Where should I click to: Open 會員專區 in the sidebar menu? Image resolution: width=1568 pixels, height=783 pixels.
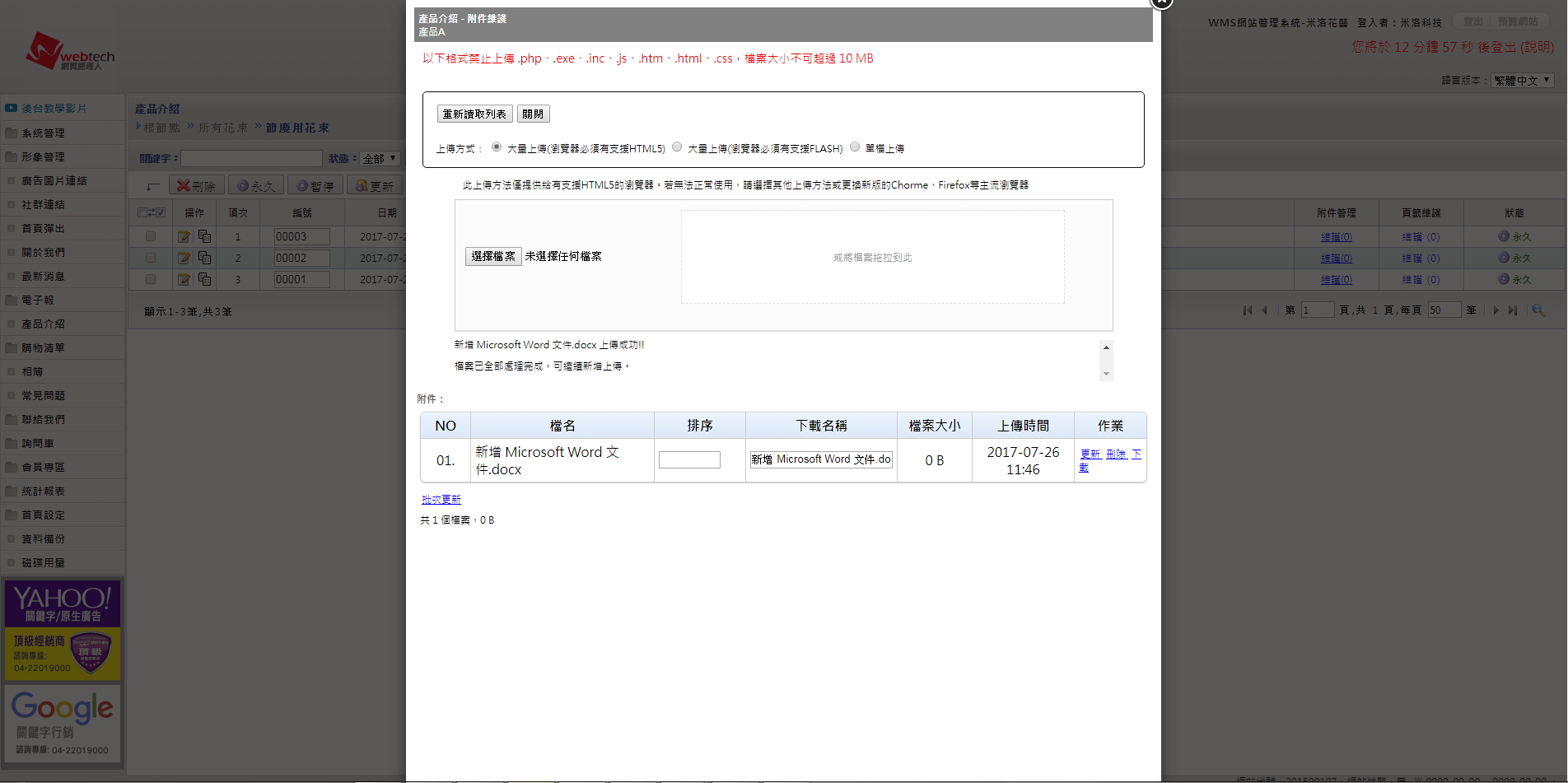click(x=43, y=467)
